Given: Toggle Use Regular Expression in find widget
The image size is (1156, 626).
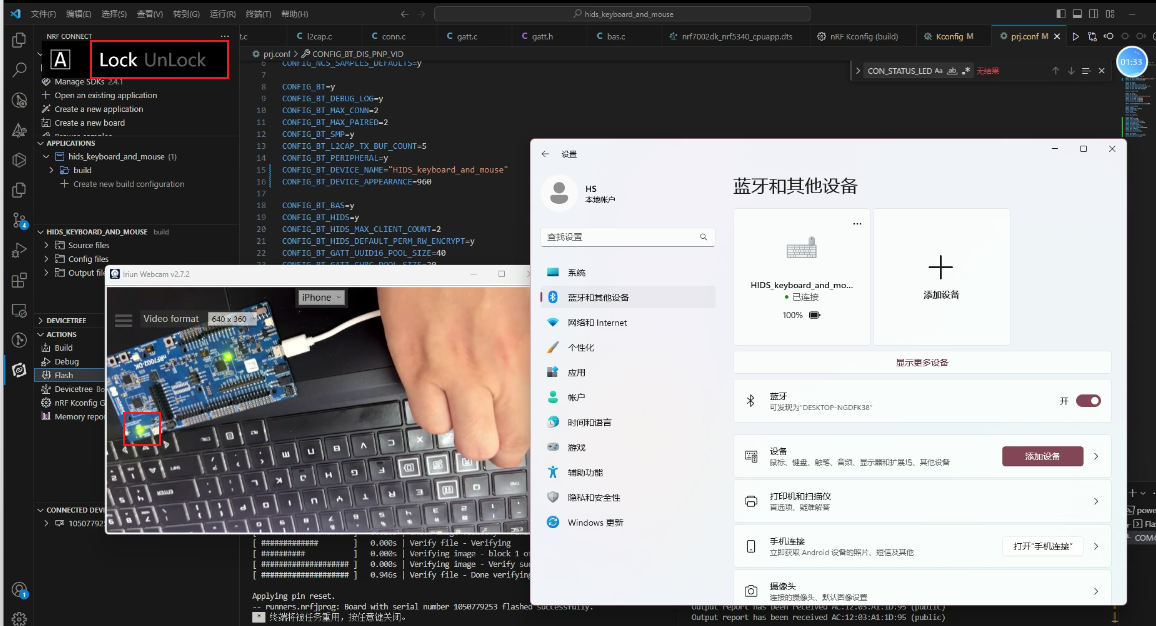Looking at the screenshot, I should [x=965, y=71].
